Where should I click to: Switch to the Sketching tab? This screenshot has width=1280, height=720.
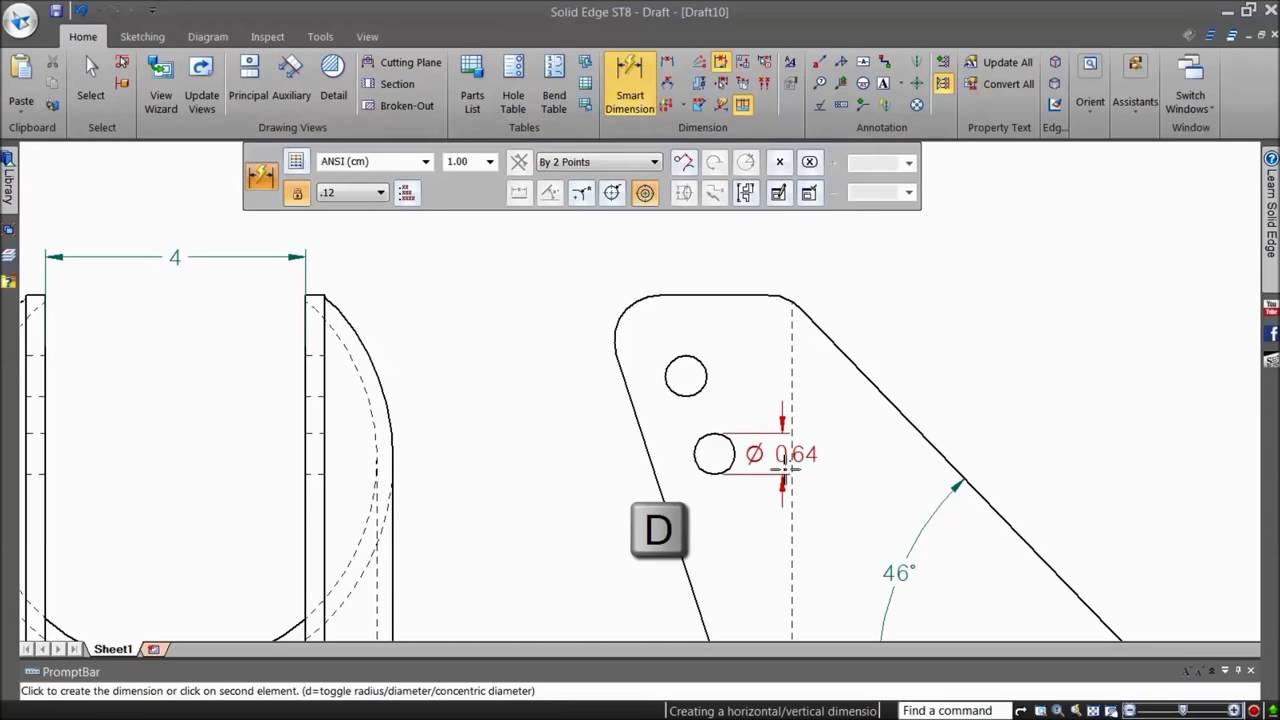point(142,37)
